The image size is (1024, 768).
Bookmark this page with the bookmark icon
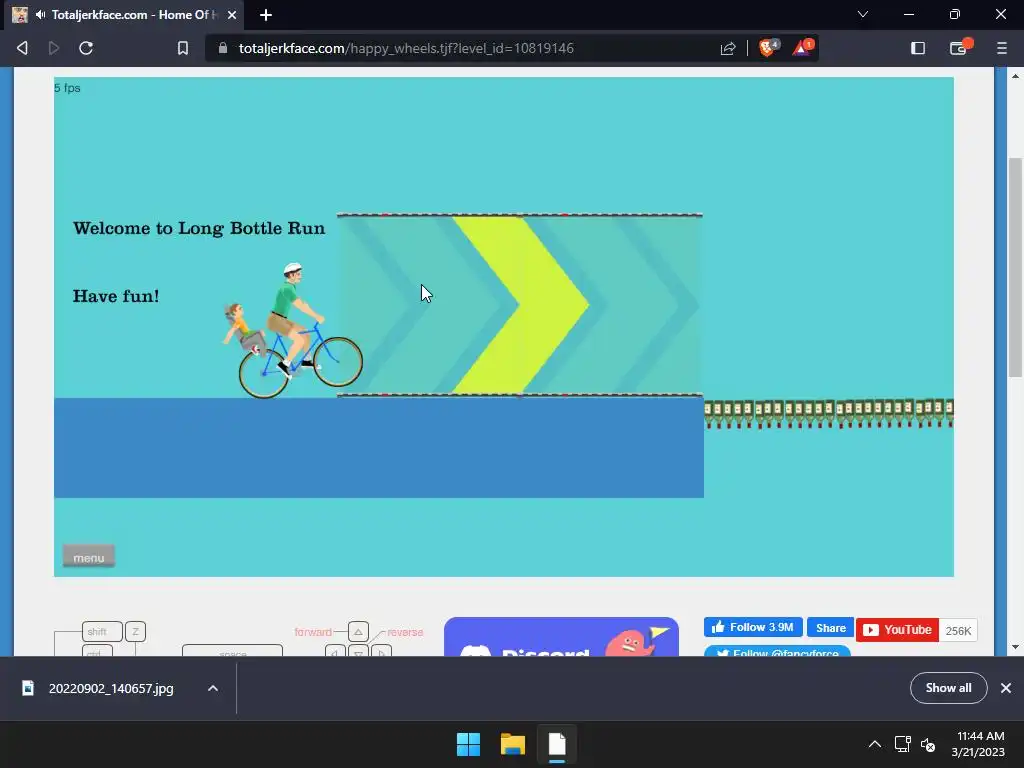click(183, 48)
